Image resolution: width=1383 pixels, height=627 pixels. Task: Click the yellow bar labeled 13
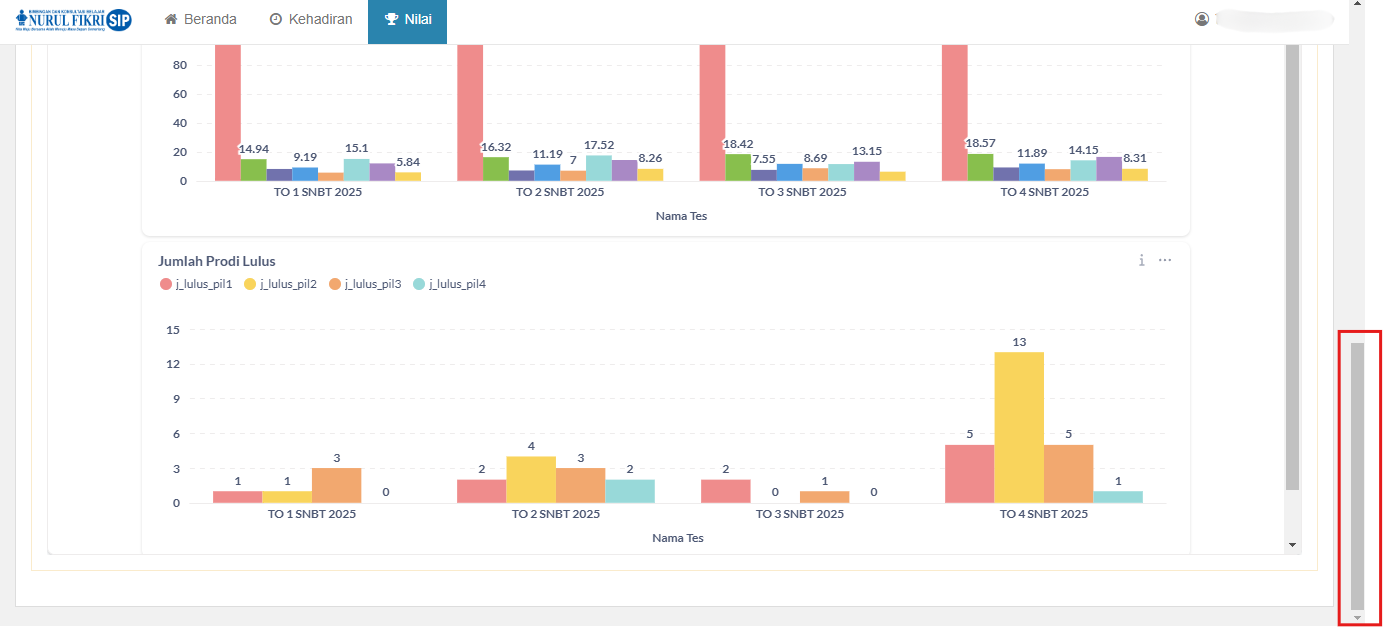(1019, 427)
